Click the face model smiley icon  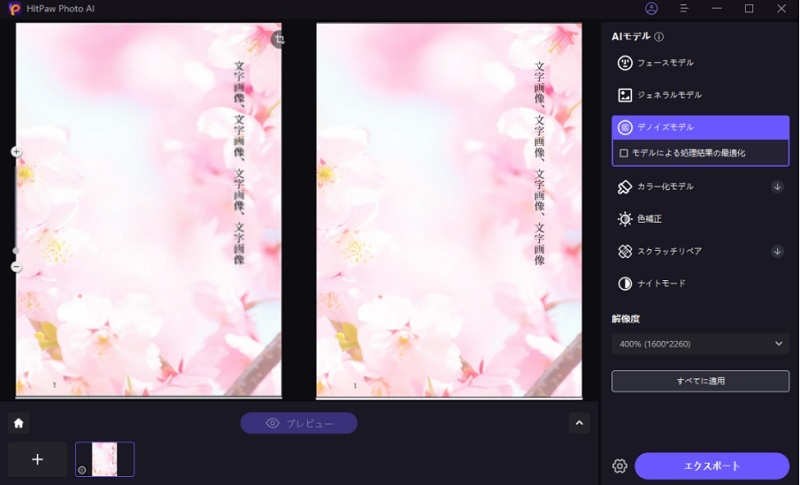point(624,63)
